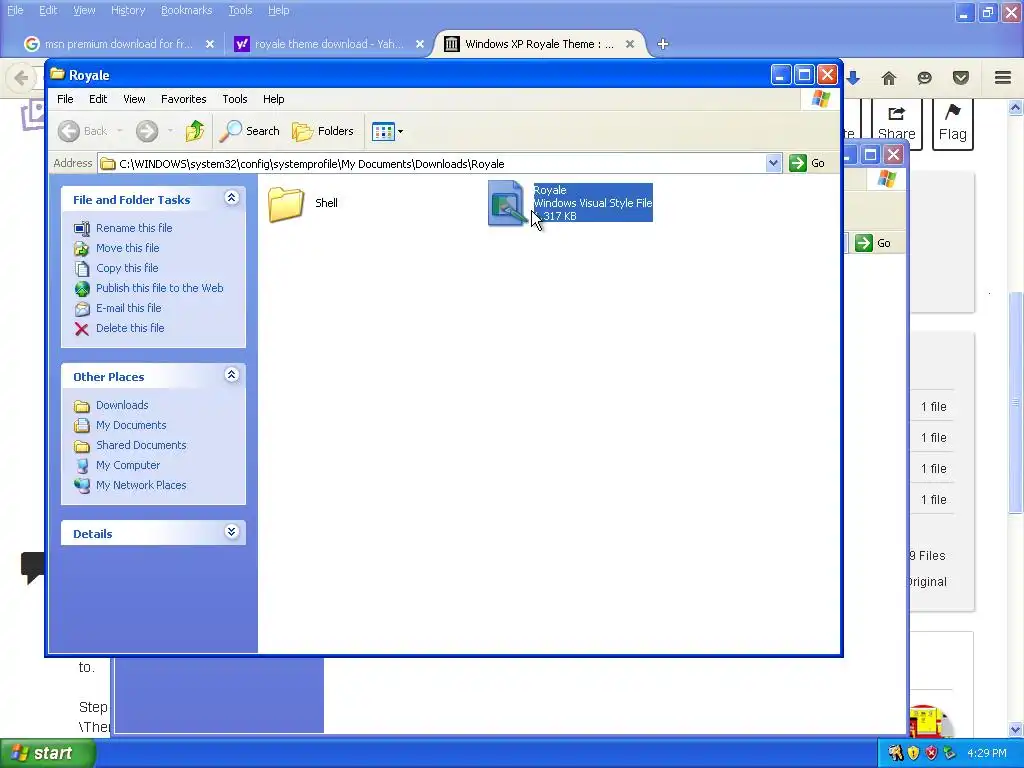The image size is (1024, 768).
Task: Select the Royale visual style file icon
Action: click(x=507, y=203)
